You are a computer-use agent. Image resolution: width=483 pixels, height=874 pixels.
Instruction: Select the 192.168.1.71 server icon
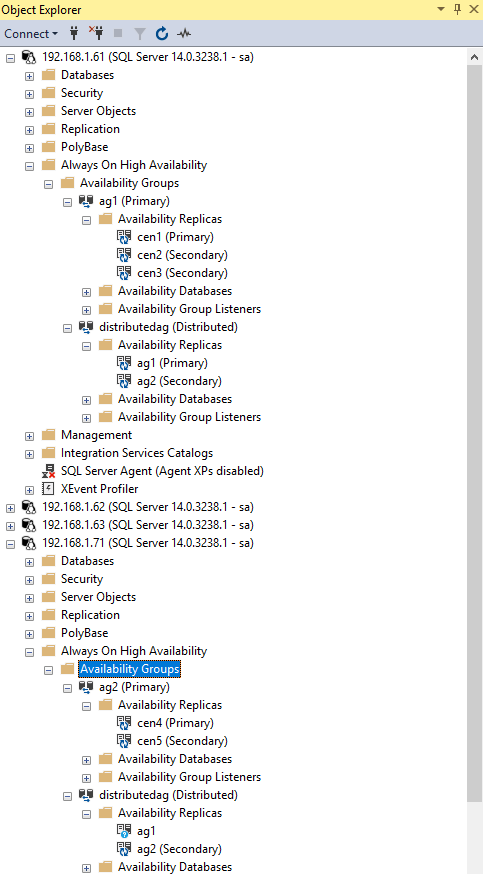coord(29,543)
